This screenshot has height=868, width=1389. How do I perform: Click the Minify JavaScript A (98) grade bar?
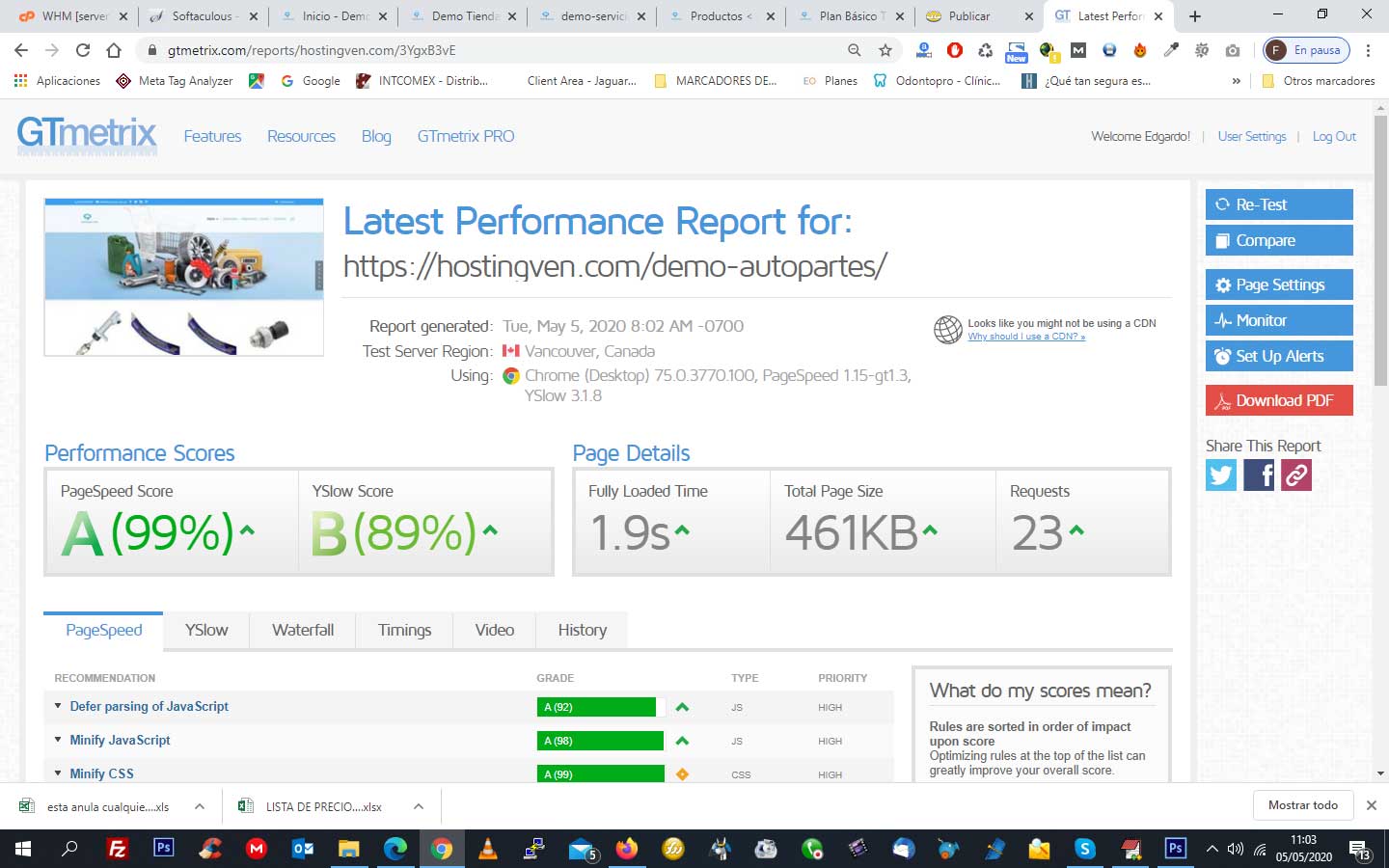[600, 741]
